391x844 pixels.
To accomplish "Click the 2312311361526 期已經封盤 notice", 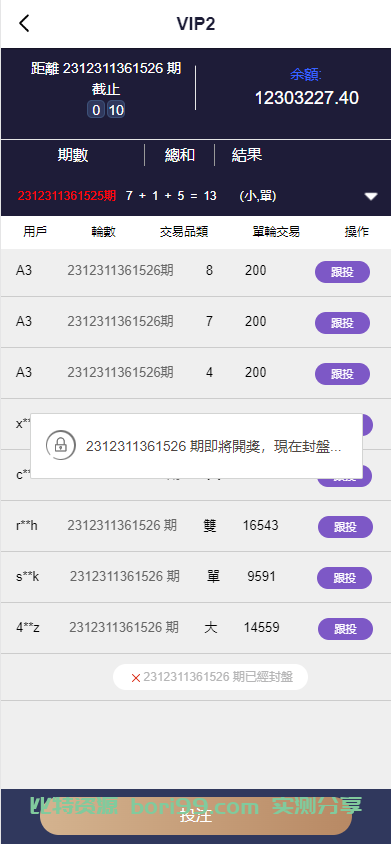I will coord(218,677).
